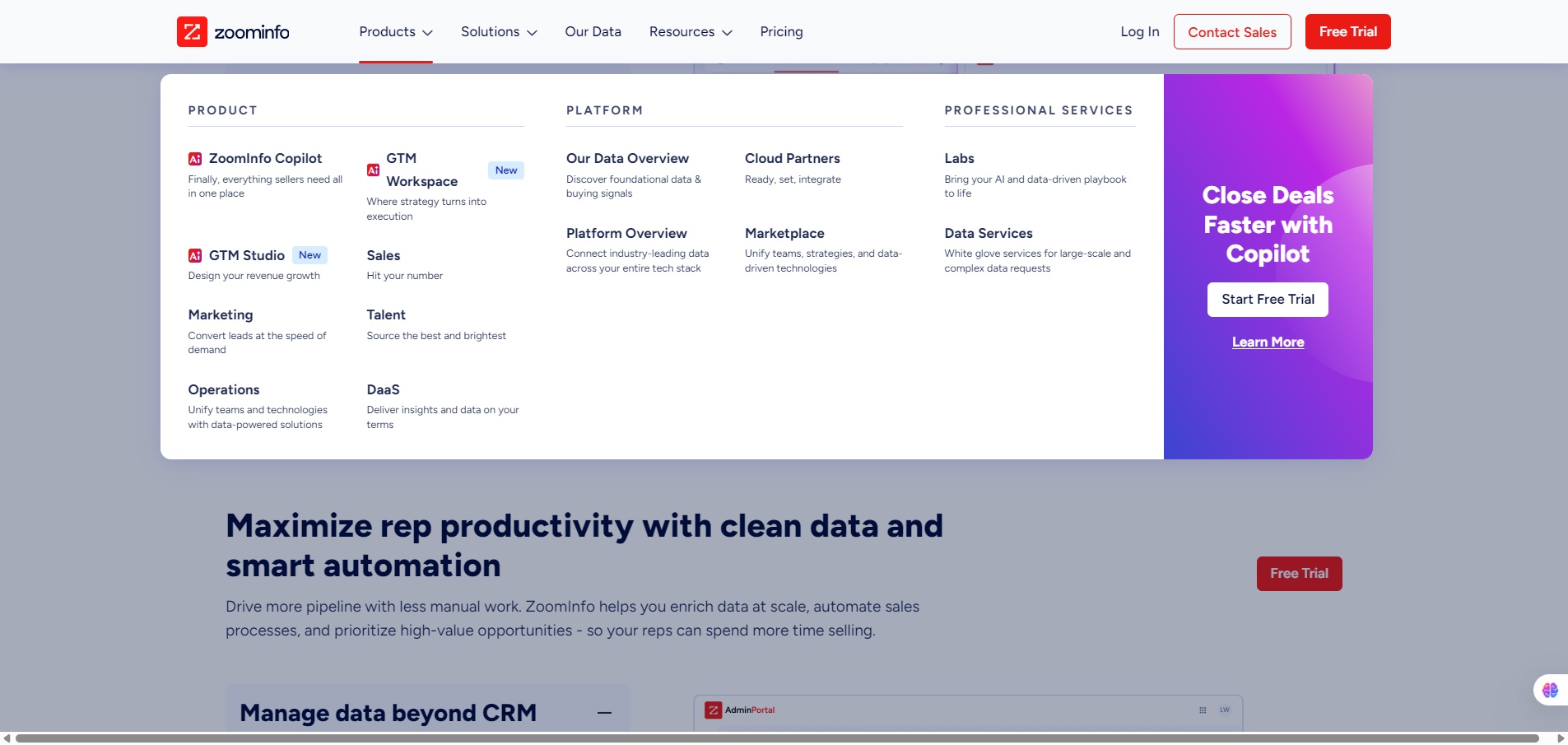Image resolution: width=1568 pixels, height=745 pixels.
Task: Click the Learn More link
Action: click(1268, 342)
